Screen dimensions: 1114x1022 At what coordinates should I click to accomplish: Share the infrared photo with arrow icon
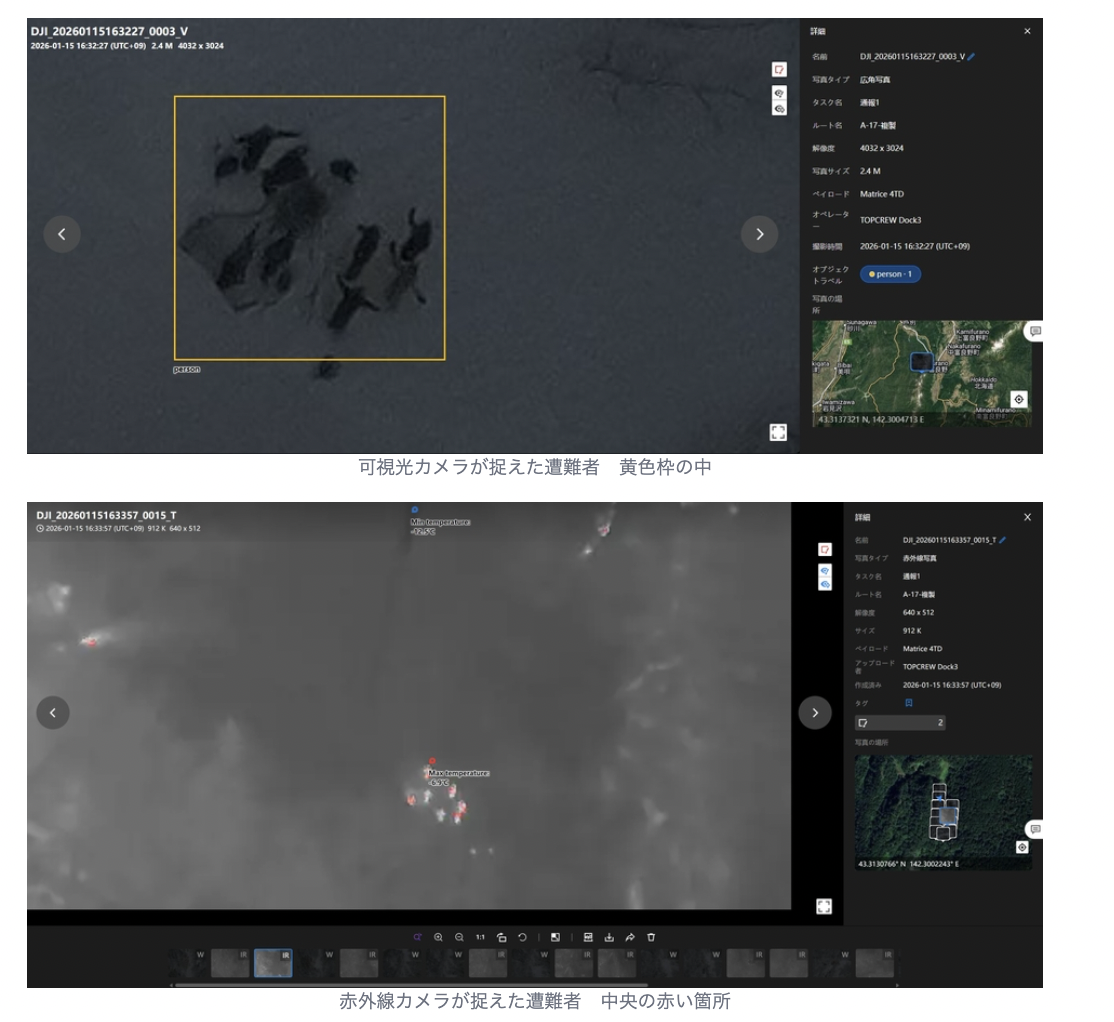coord(630,937)
